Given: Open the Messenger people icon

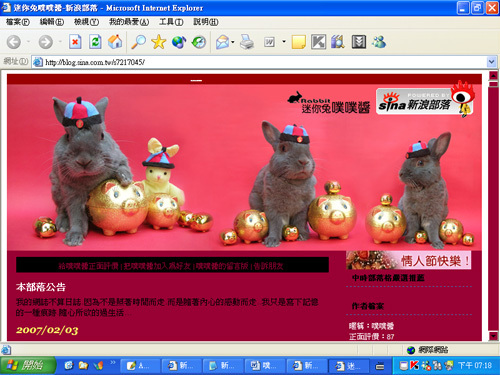Looking at the screenshot, I should click(379, 42).
